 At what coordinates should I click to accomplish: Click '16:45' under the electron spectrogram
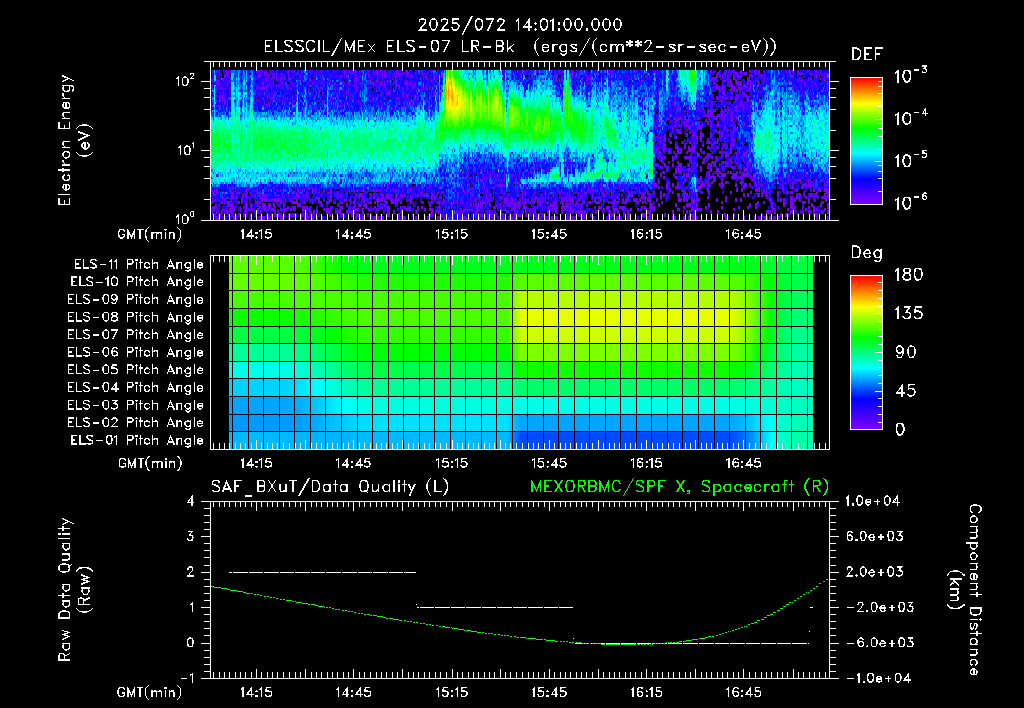tap(743, 234)
